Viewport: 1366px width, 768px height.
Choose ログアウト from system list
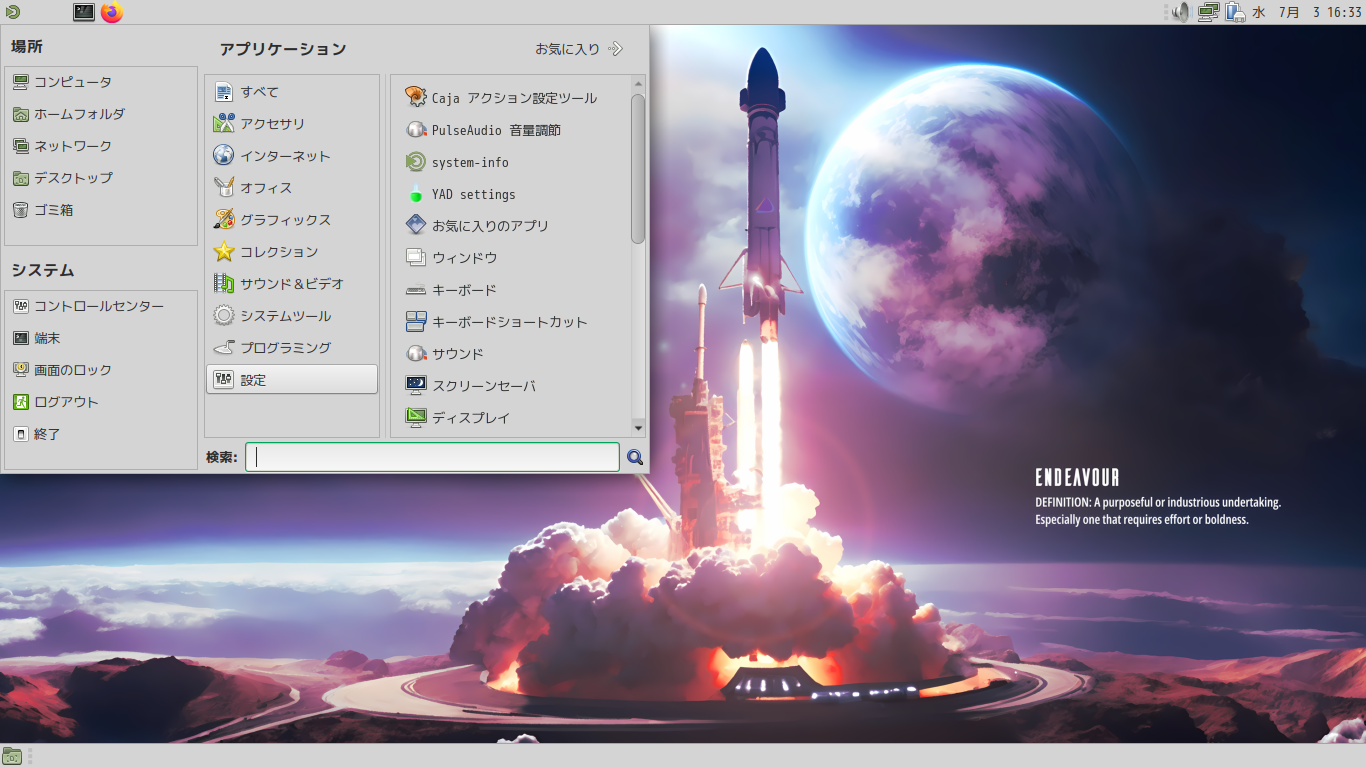point(101,402)
